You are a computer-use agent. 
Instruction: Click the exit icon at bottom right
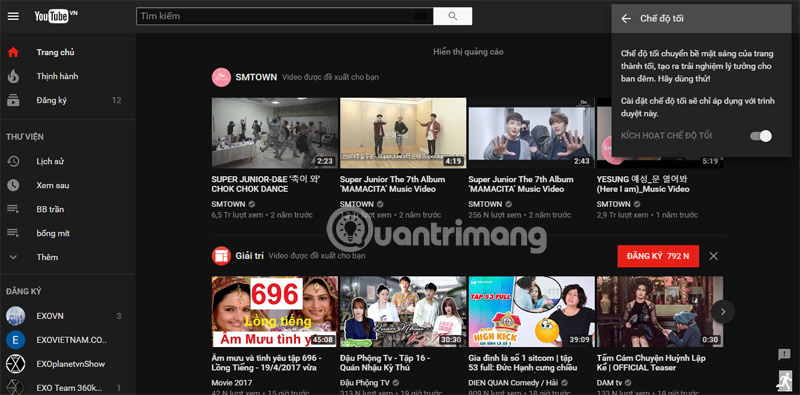point(784,380)
